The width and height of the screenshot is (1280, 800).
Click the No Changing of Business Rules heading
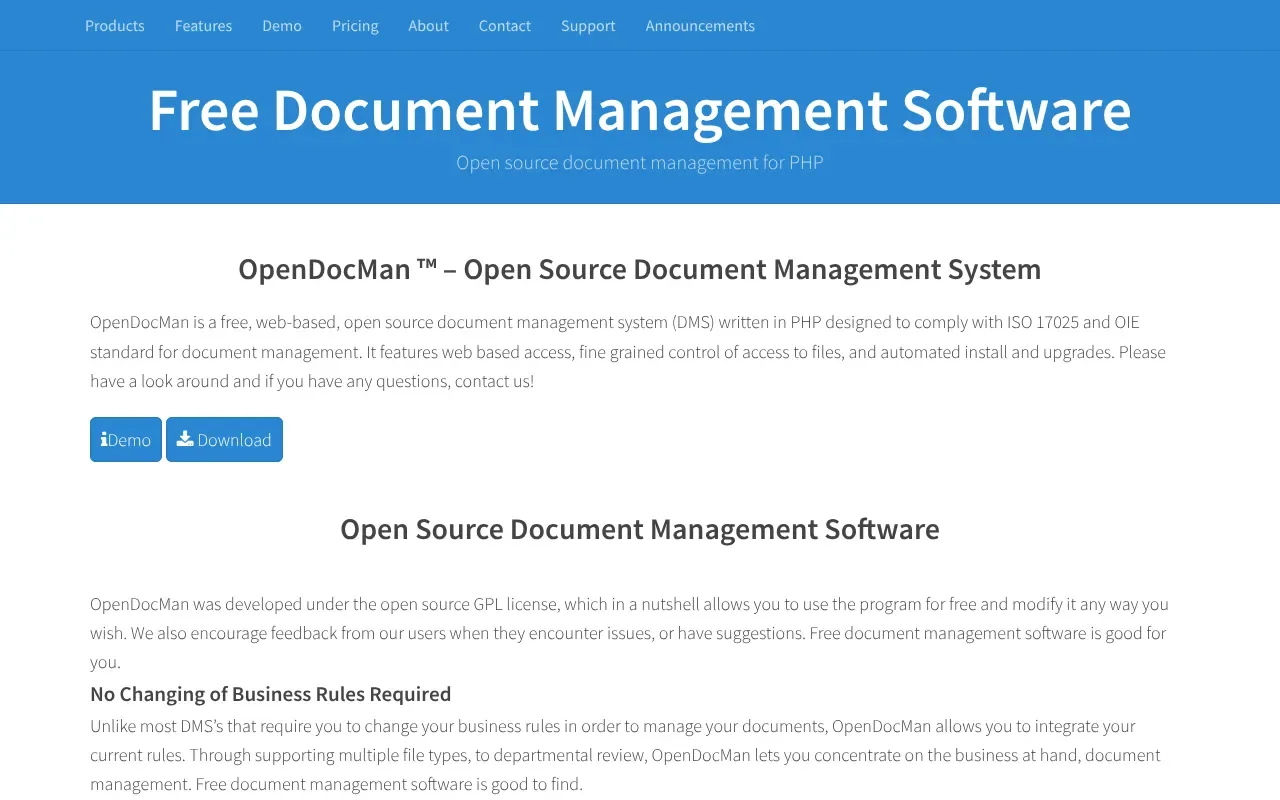tap(270, 693)
